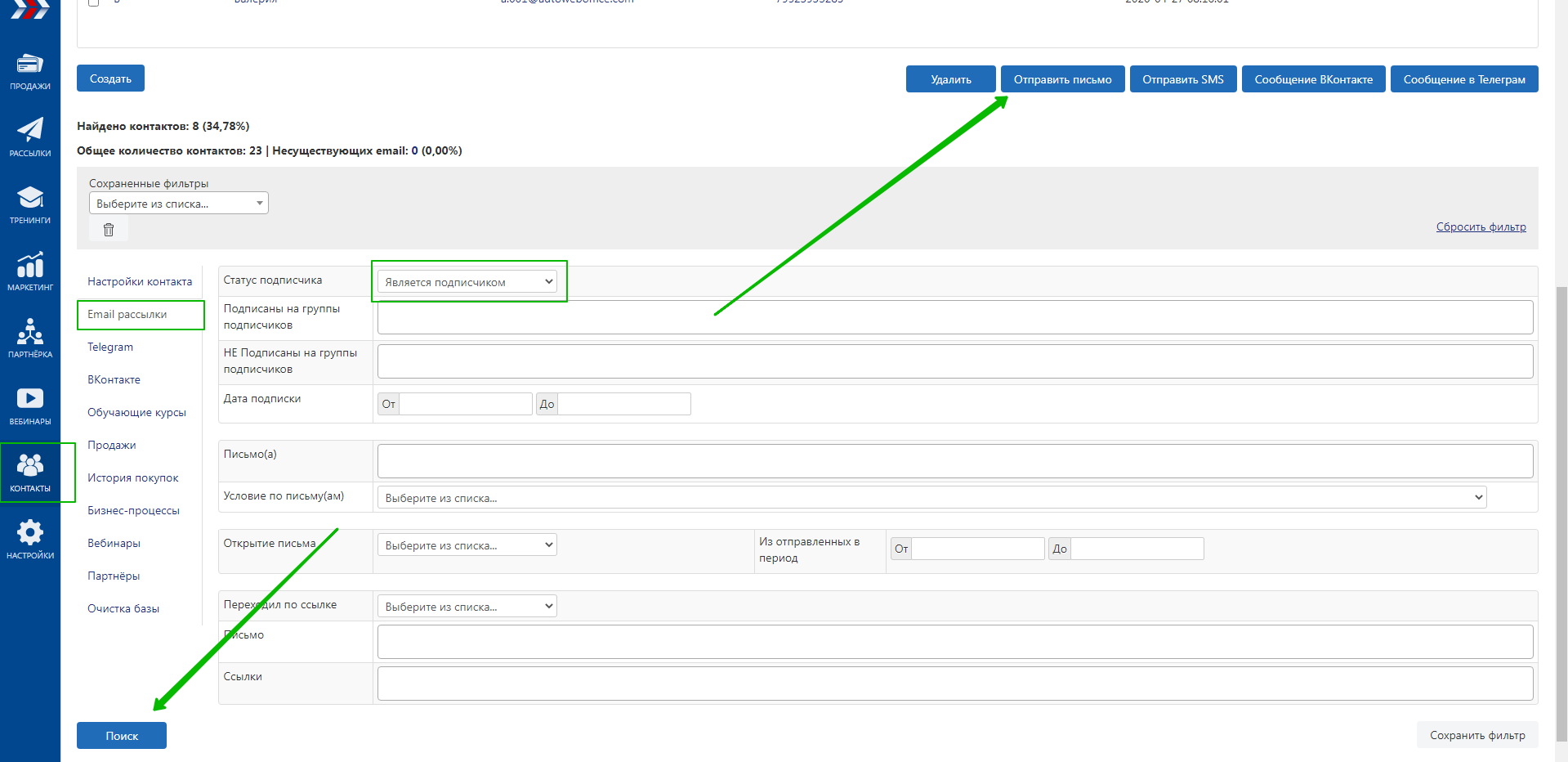
Task: Open the Статус подписчика dropdown
Action: pos(467,282)
